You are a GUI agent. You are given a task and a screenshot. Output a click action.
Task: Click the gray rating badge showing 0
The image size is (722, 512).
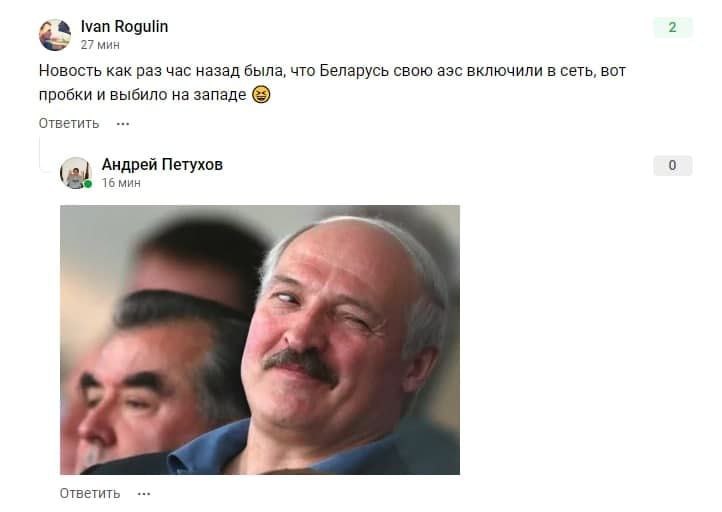(672, 165)
